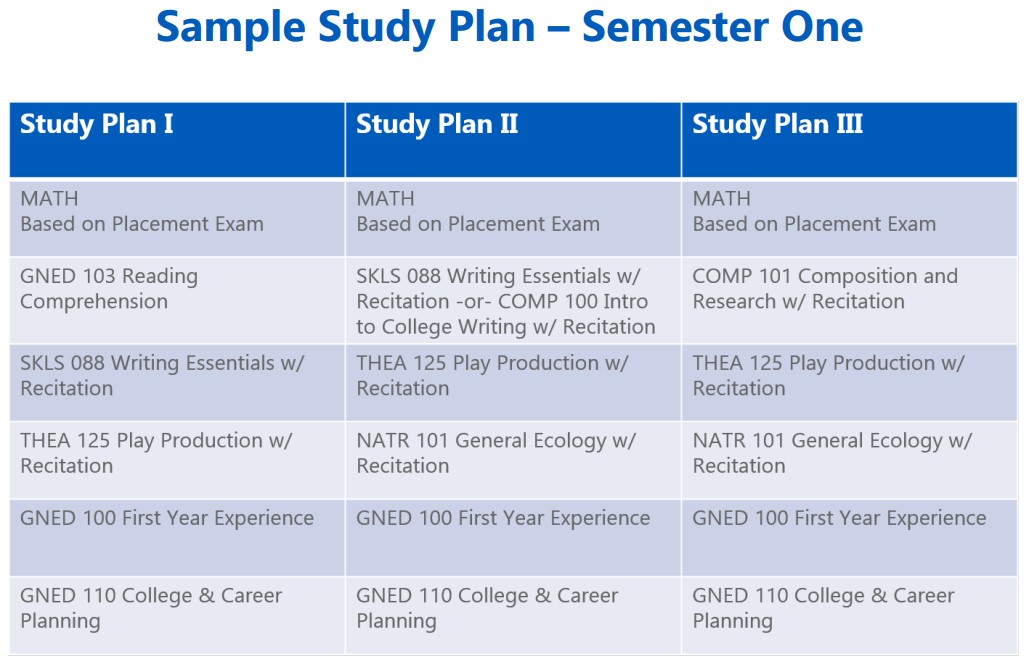Select the COMP 101 Composition and Research cell
1026x663 pixels.
tap(825, 289)
